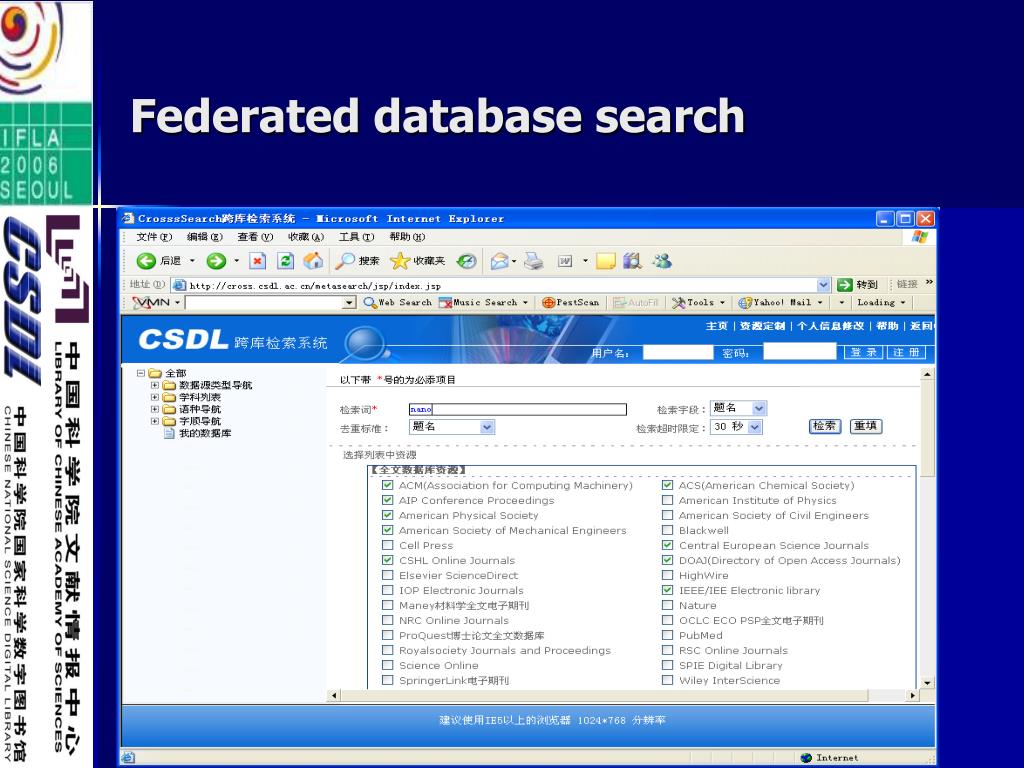Viewport: 1024px width, 768px height.
Task: Click the 检索 search button
Action: pyautogui.click(x=825, y=426)
